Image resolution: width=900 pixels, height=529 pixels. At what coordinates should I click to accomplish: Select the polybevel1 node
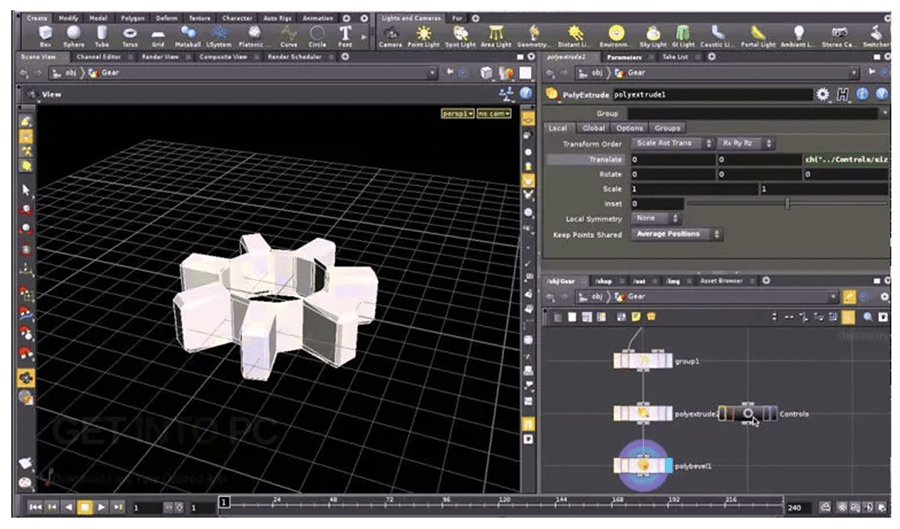point(642,466)
